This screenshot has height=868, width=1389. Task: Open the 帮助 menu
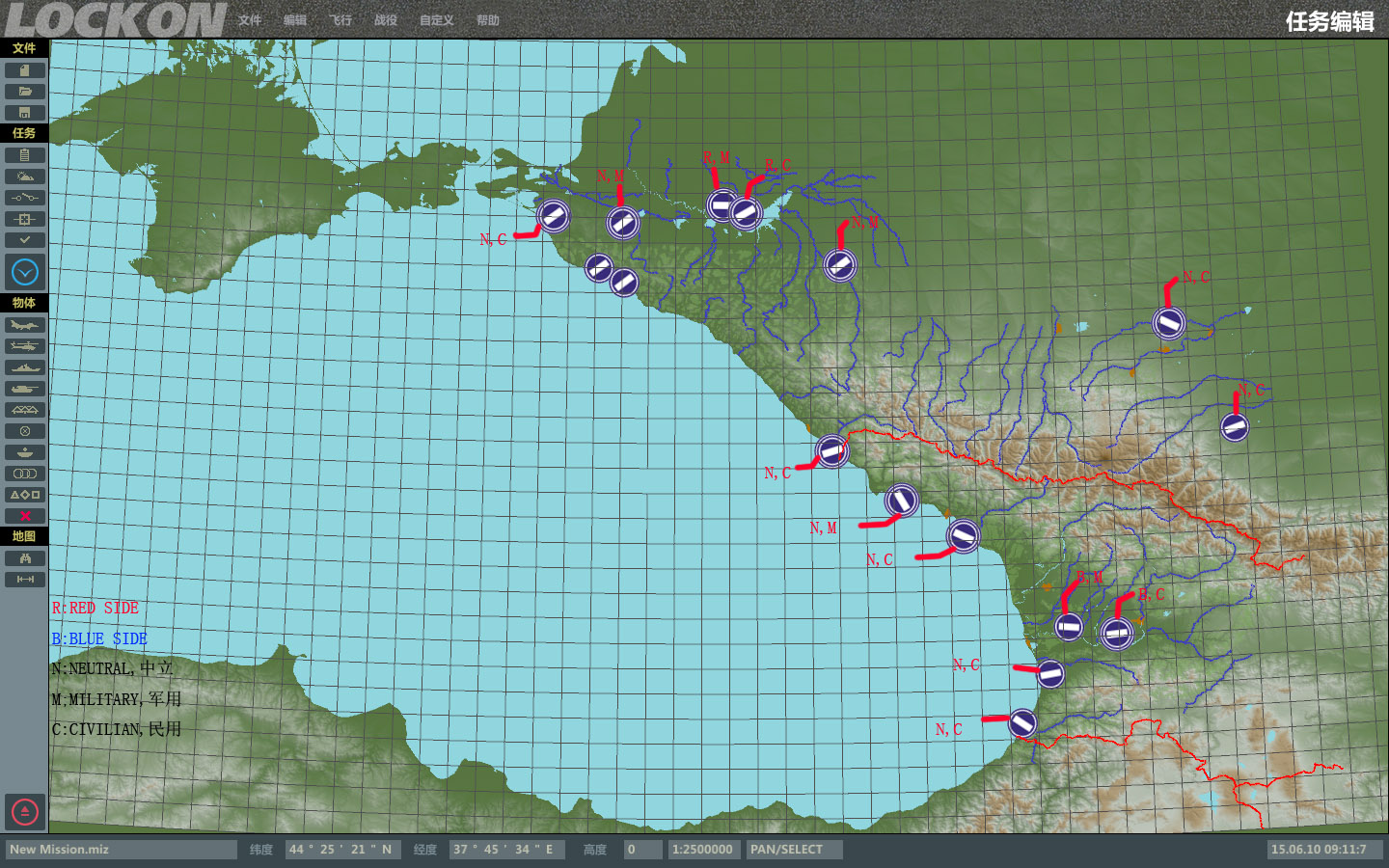tap(488, 20)
